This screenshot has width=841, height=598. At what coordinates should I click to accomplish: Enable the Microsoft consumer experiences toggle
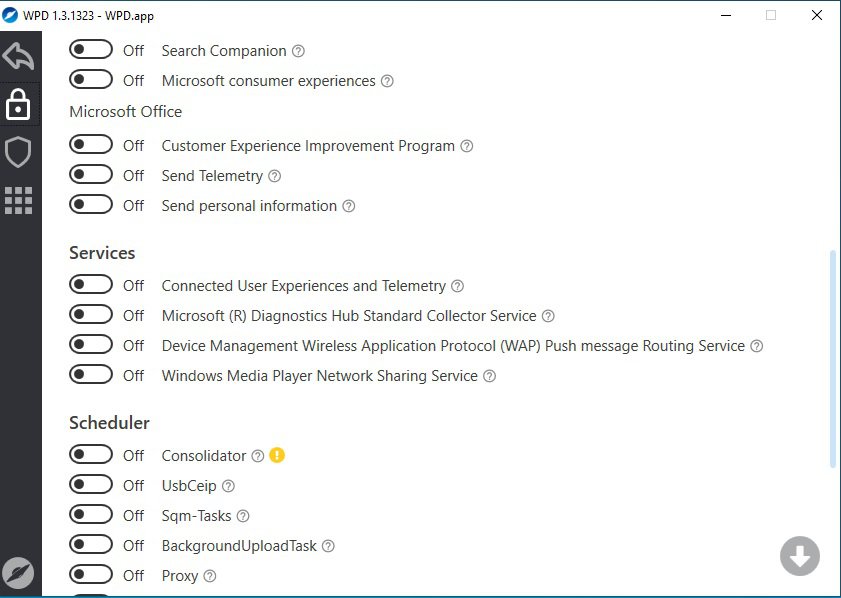91,80
